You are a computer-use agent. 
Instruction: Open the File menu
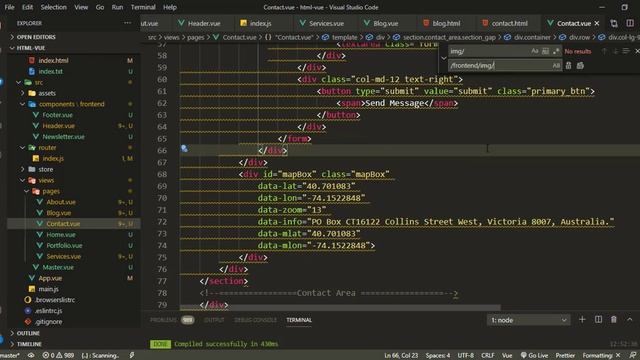click(x=9, y=7)
